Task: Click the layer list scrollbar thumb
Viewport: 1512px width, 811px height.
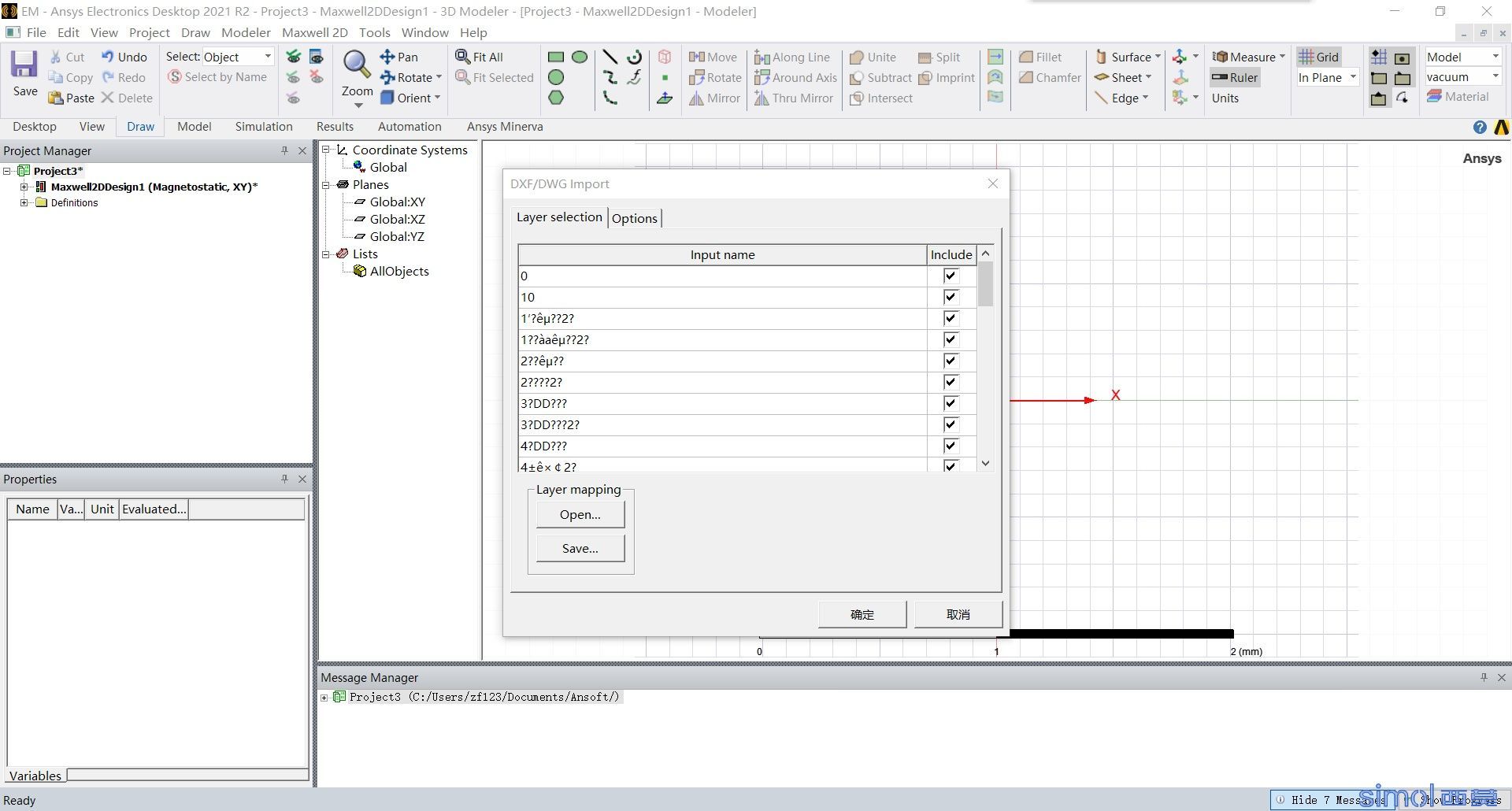Action: tap(985, 283)
